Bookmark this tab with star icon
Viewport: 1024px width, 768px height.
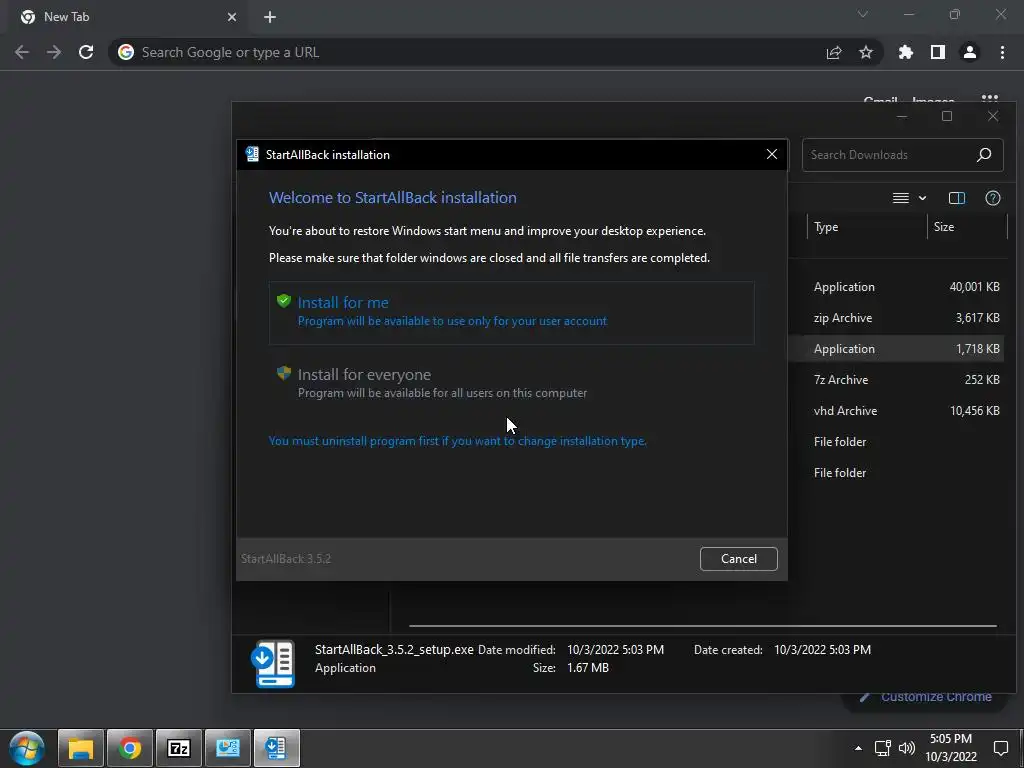(x=865, y=52)
